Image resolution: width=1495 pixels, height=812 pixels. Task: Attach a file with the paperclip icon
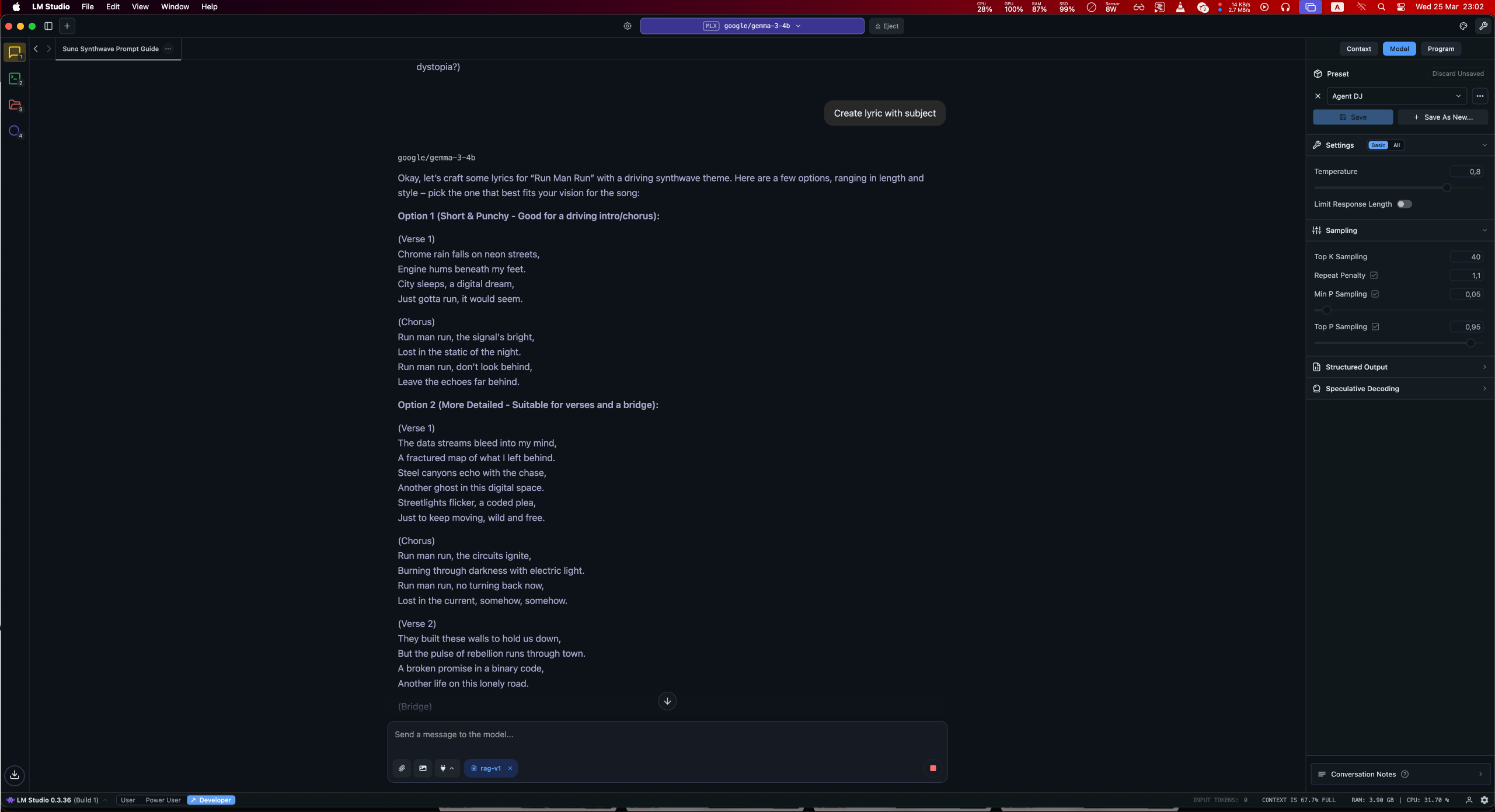[x=402, y=768]
